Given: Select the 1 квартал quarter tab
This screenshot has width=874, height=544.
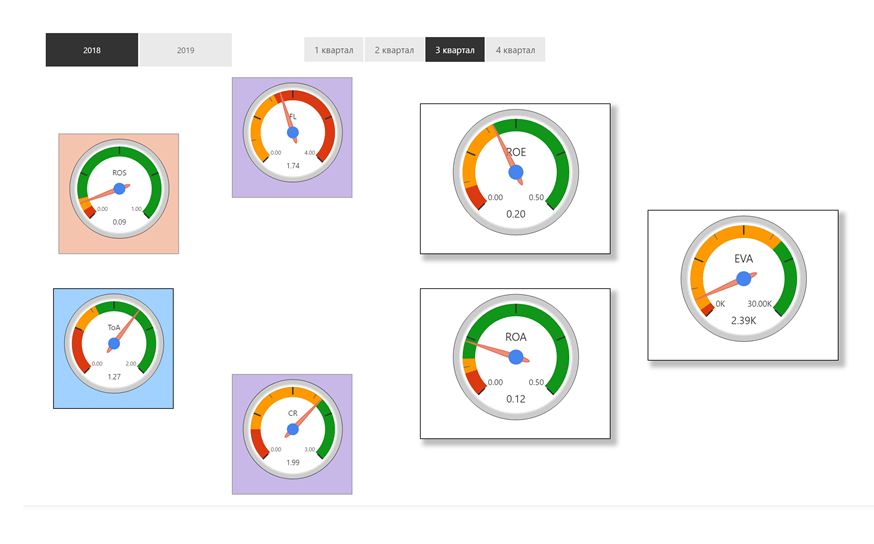Looking at the screenshot, I should [334, 50].
